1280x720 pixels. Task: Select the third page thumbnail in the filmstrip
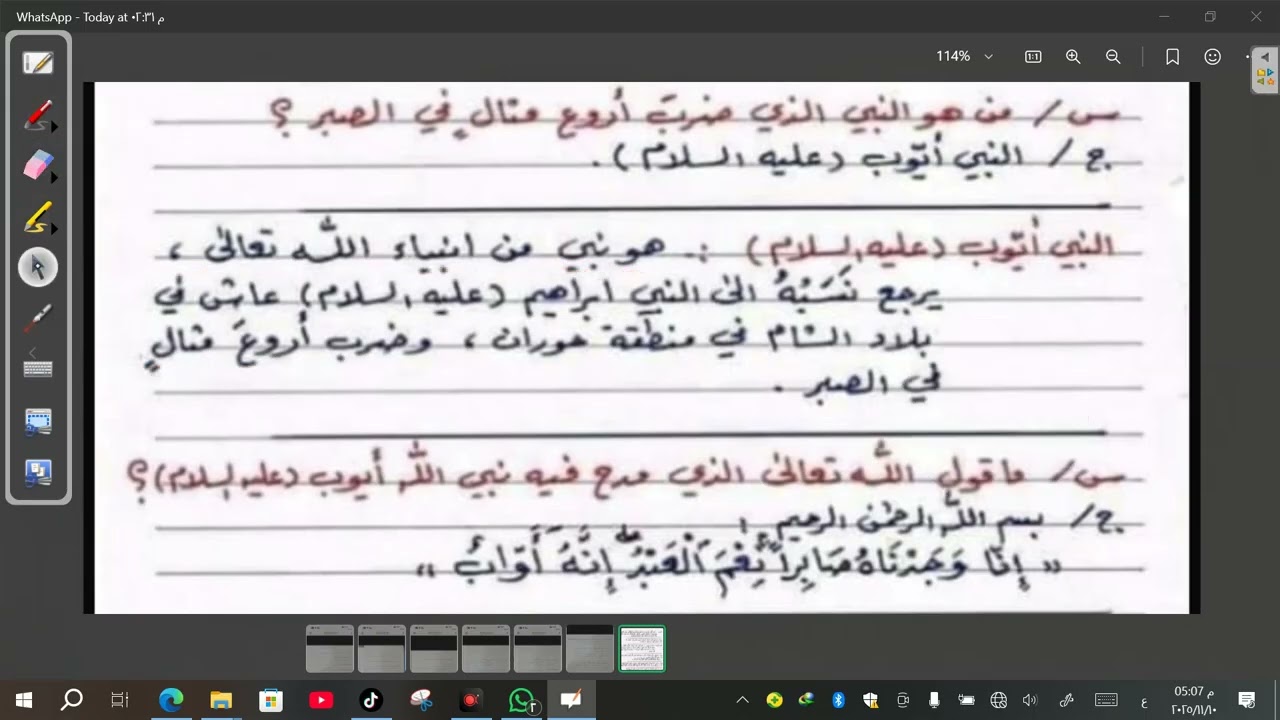434,649
